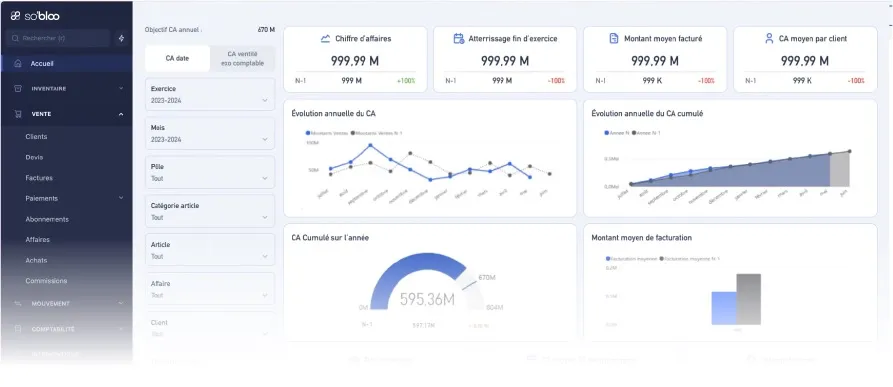The width and height of the screenshot is (893, 387).
Task: Expand the Paiements submenu chevron
Action: (x=121, y=198)
